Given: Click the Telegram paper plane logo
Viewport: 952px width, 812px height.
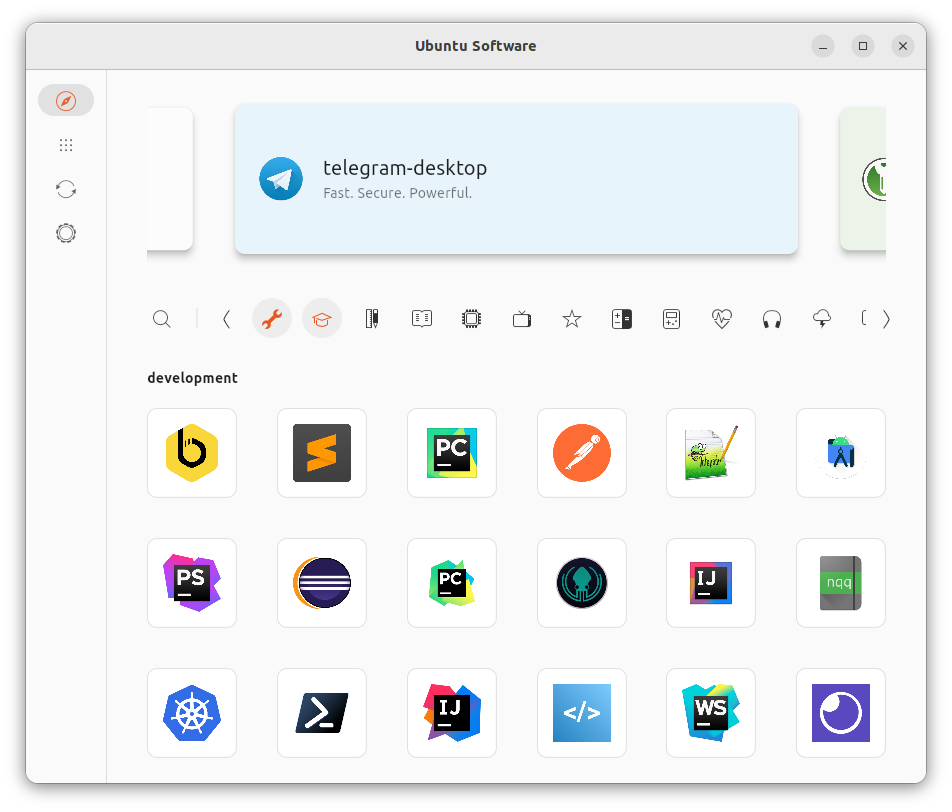Looking at the screenshot, I should [281, 179].
